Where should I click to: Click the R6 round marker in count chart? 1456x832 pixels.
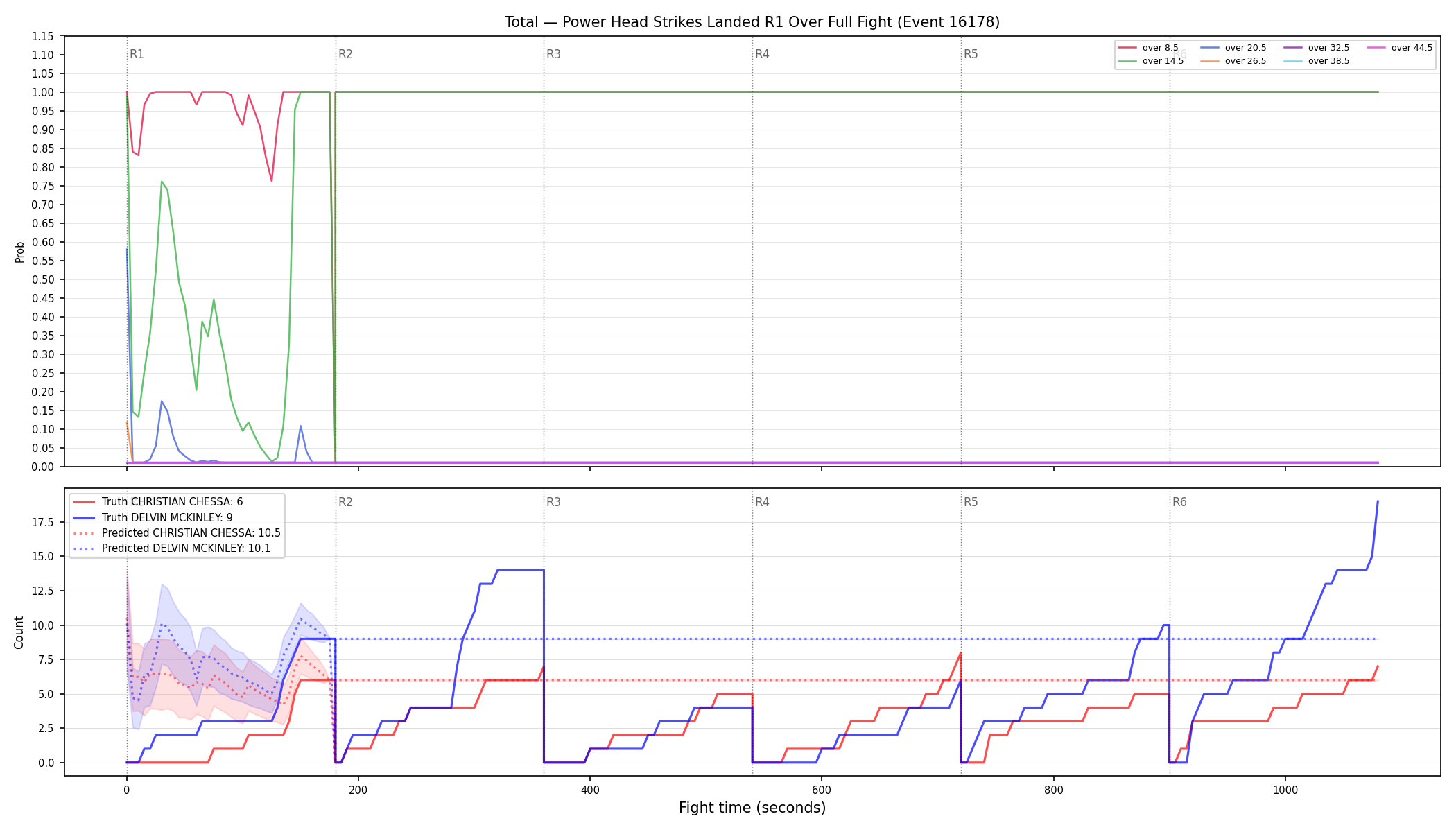1179,502
